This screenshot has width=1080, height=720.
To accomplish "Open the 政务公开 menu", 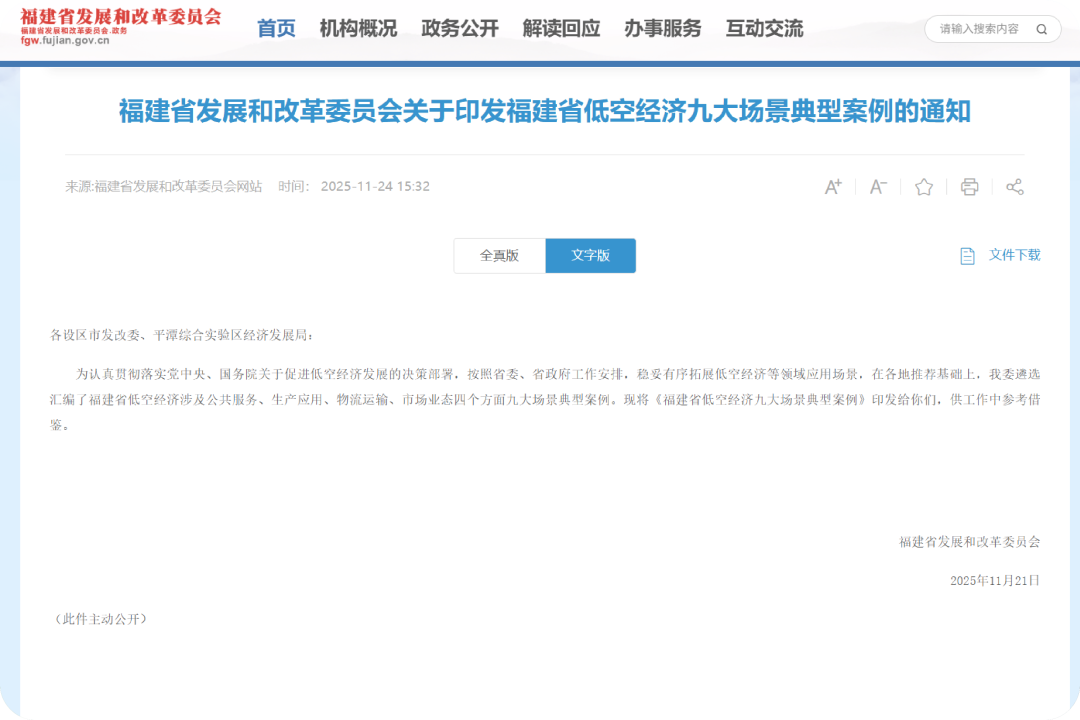I will pyautogui.click(x=458, y=28).
